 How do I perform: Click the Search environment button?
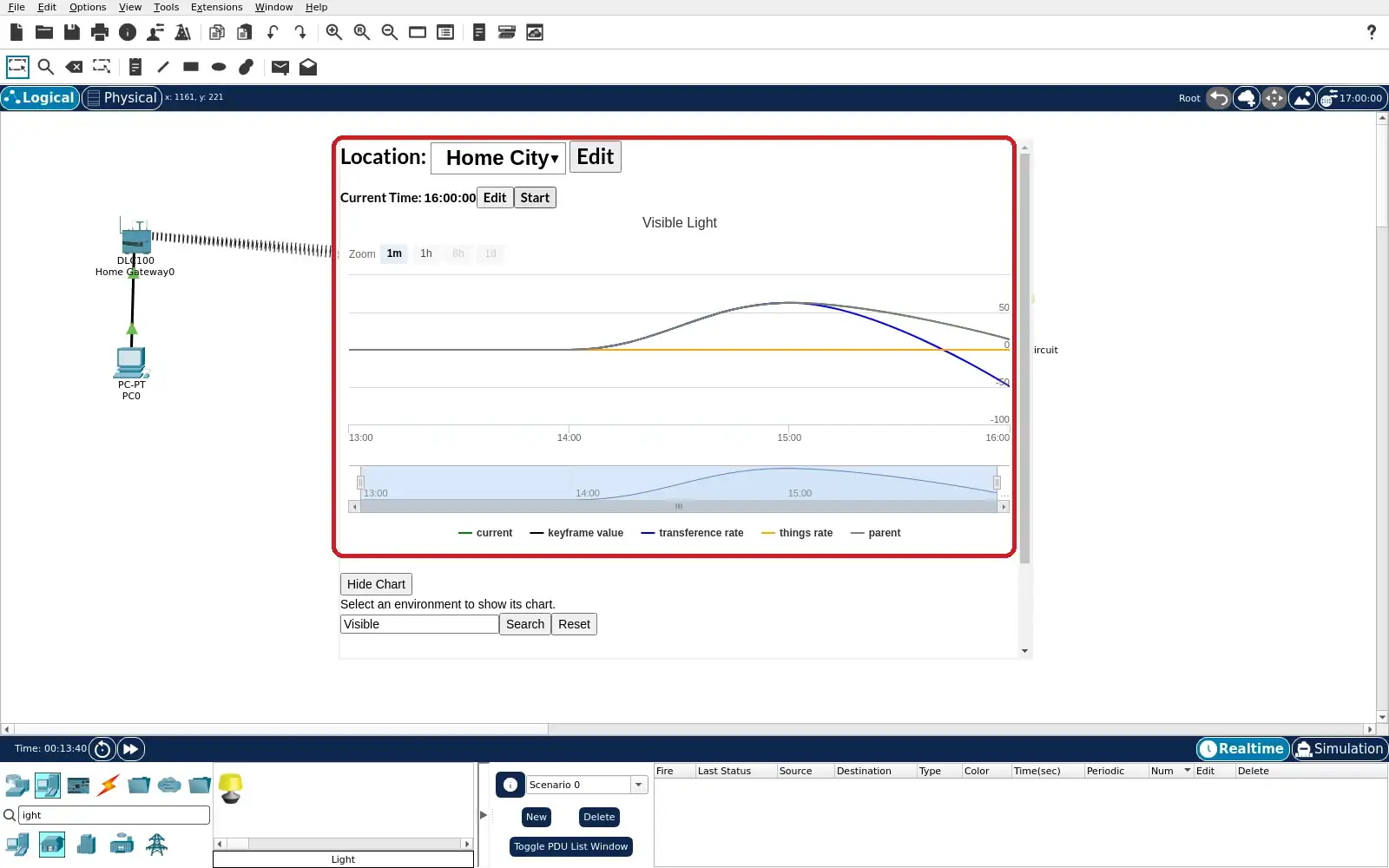tap(525, 624)
